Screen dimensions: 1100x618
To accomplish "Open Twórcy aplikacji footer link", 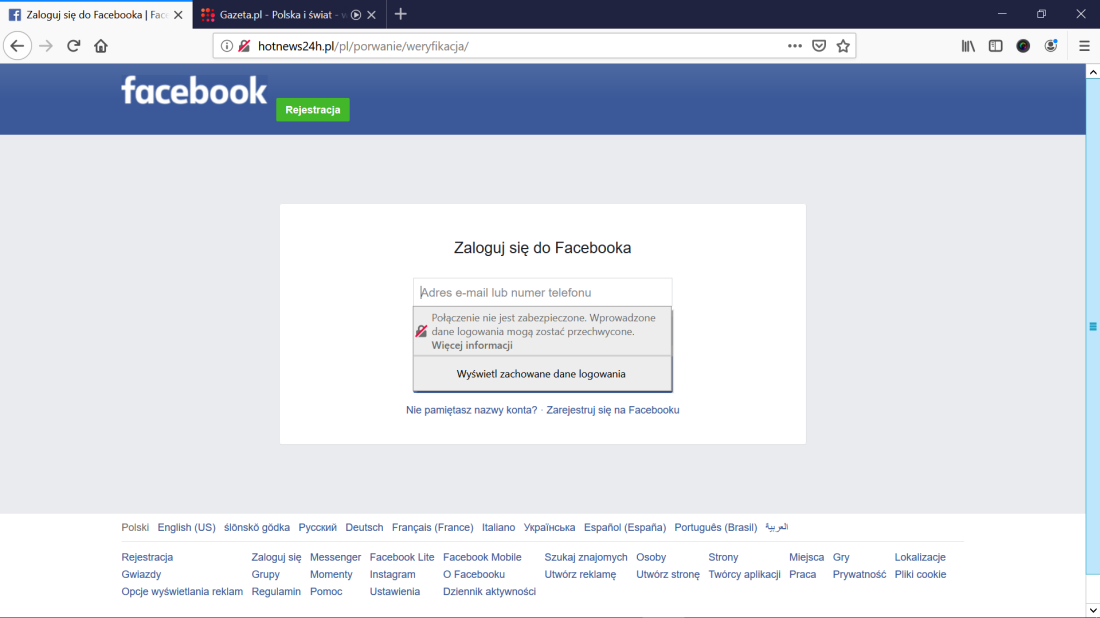I will pyautogui.click(x=744, y=575).
